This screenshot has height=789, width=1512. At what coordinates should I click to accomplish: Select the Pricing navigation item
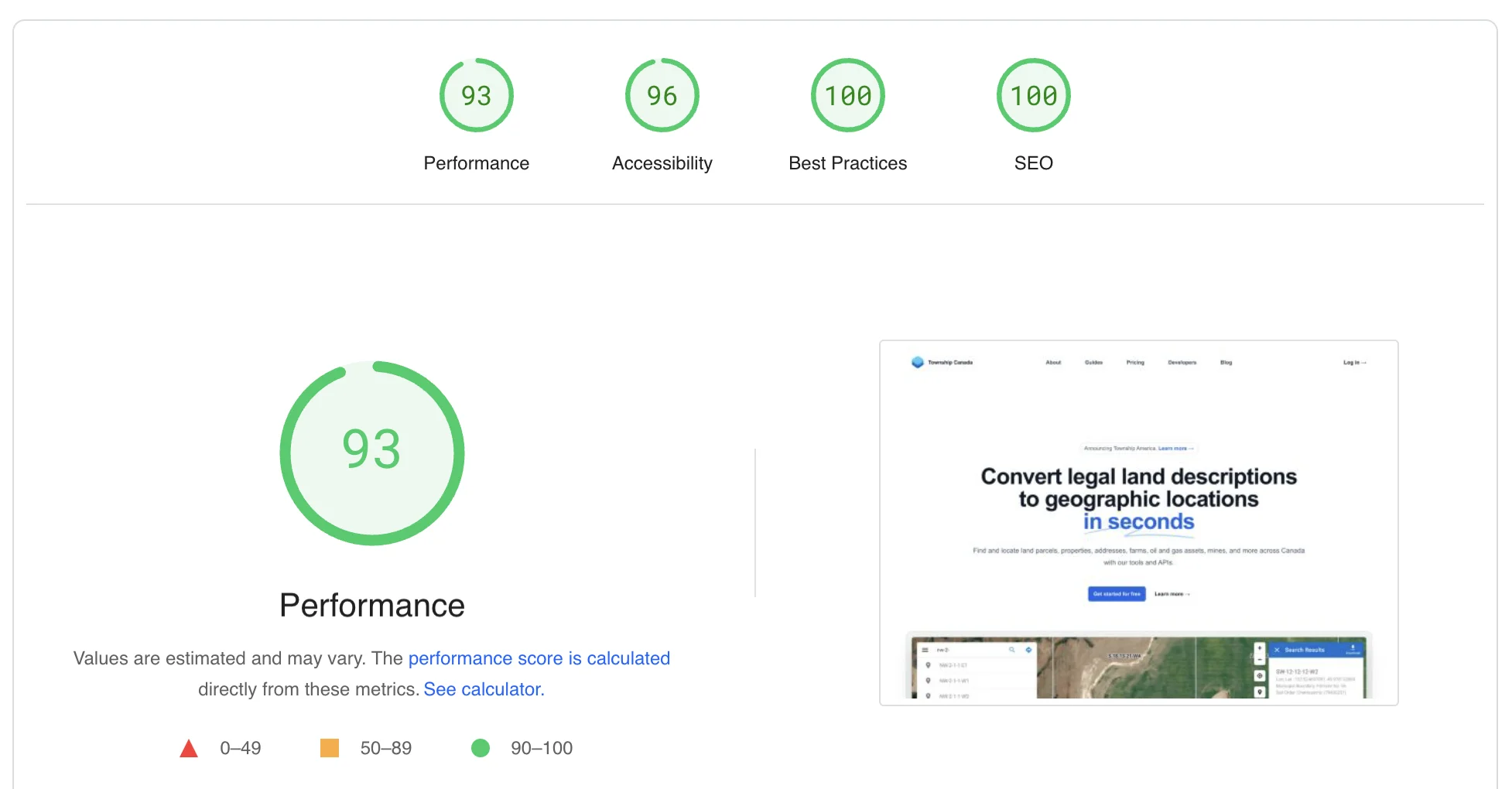point(1135,362)
